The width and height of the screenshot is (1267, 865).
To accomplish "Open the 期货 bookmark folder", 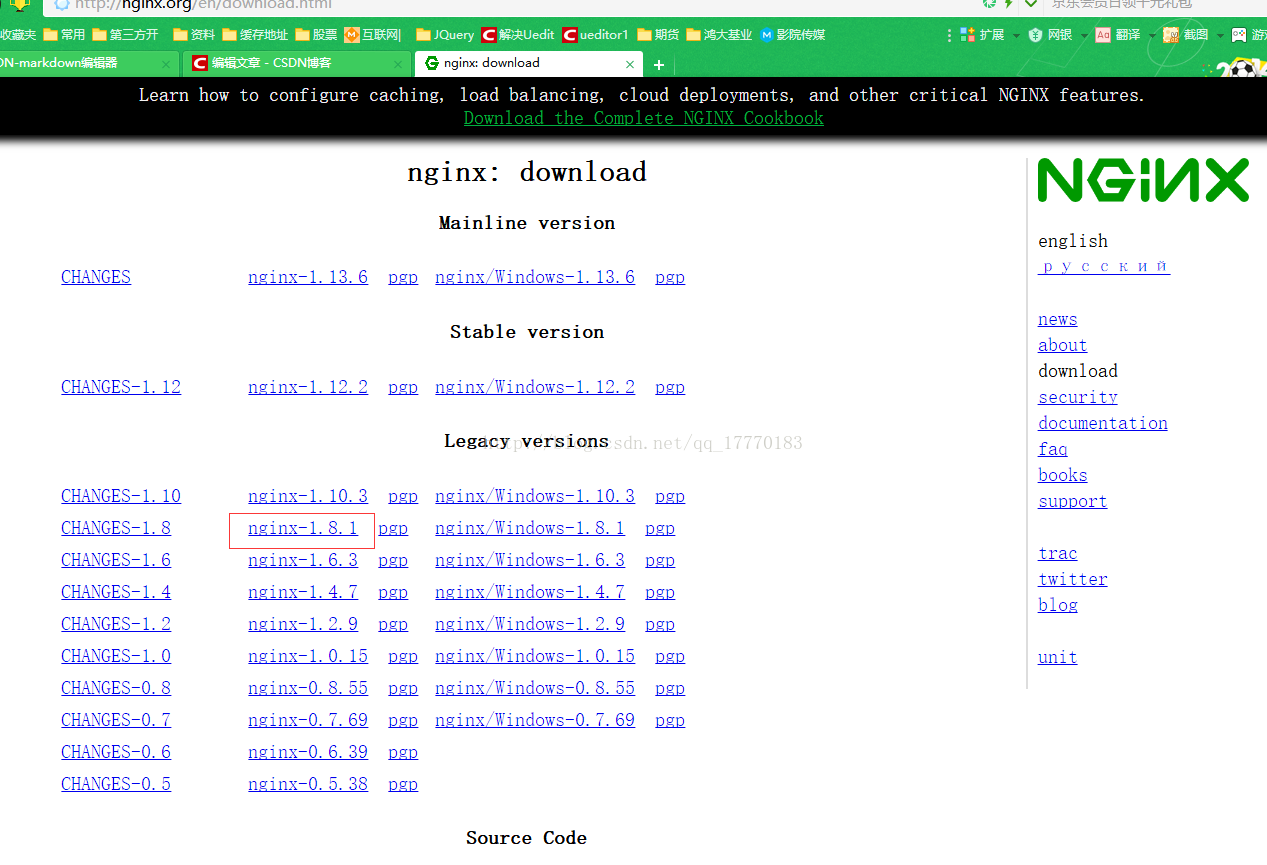I will (658, 35).
